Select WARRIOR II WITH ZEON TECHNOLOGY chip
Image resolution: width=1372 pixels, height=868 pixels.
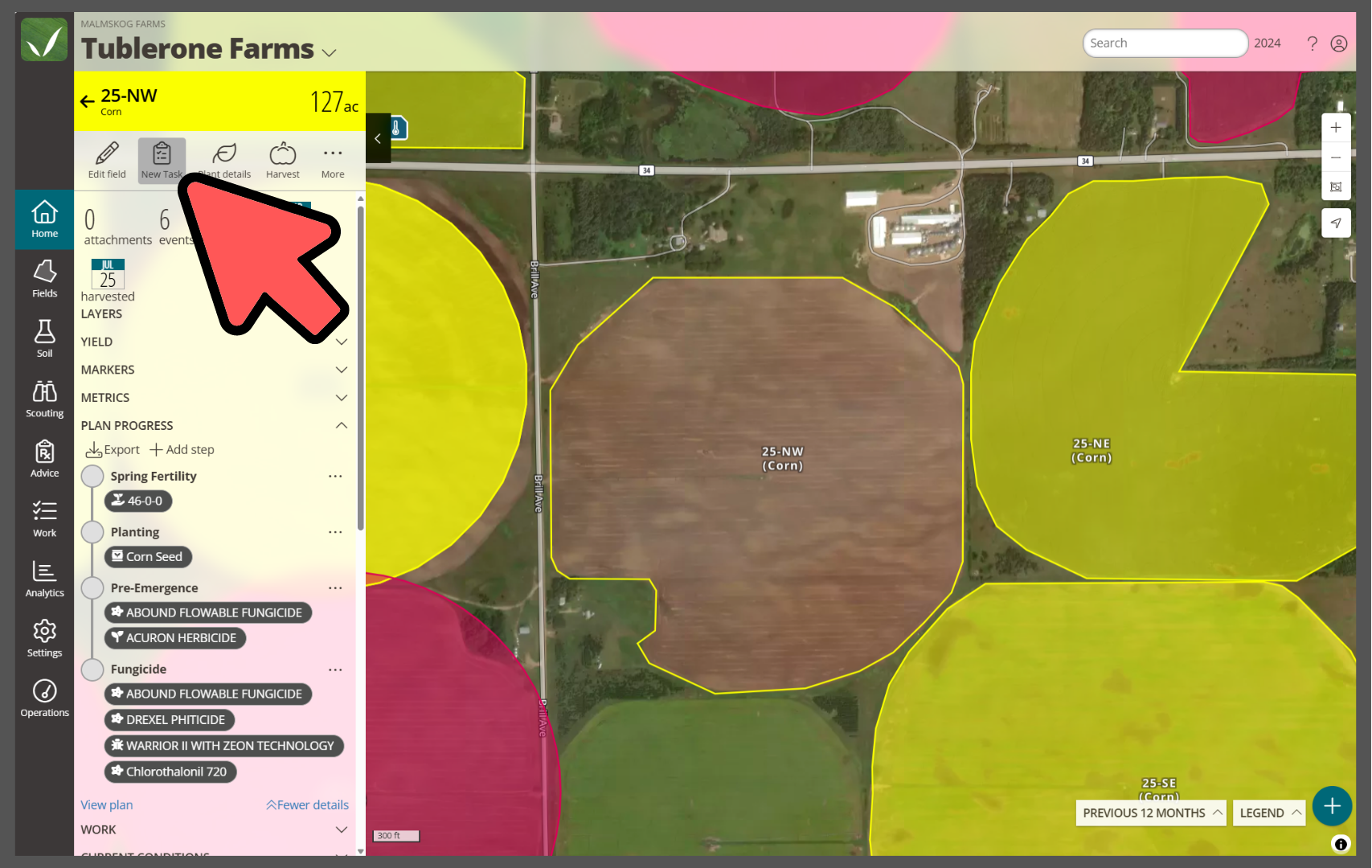click(224, 746)
